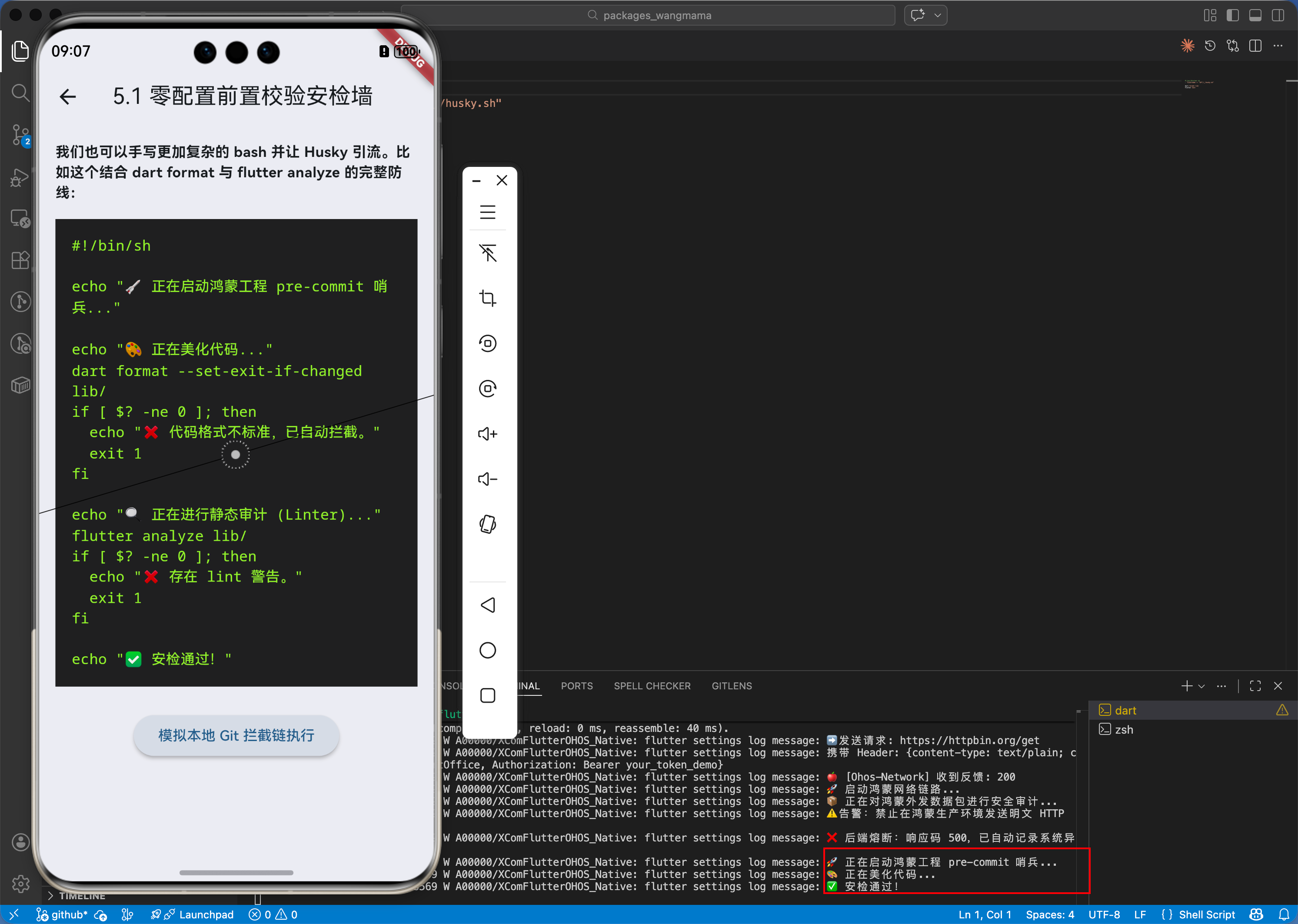Open new terminal profile dropdown arrow
Image resolution: width=1298 pixels, height=924 pixels.
tap(1202, 686)
